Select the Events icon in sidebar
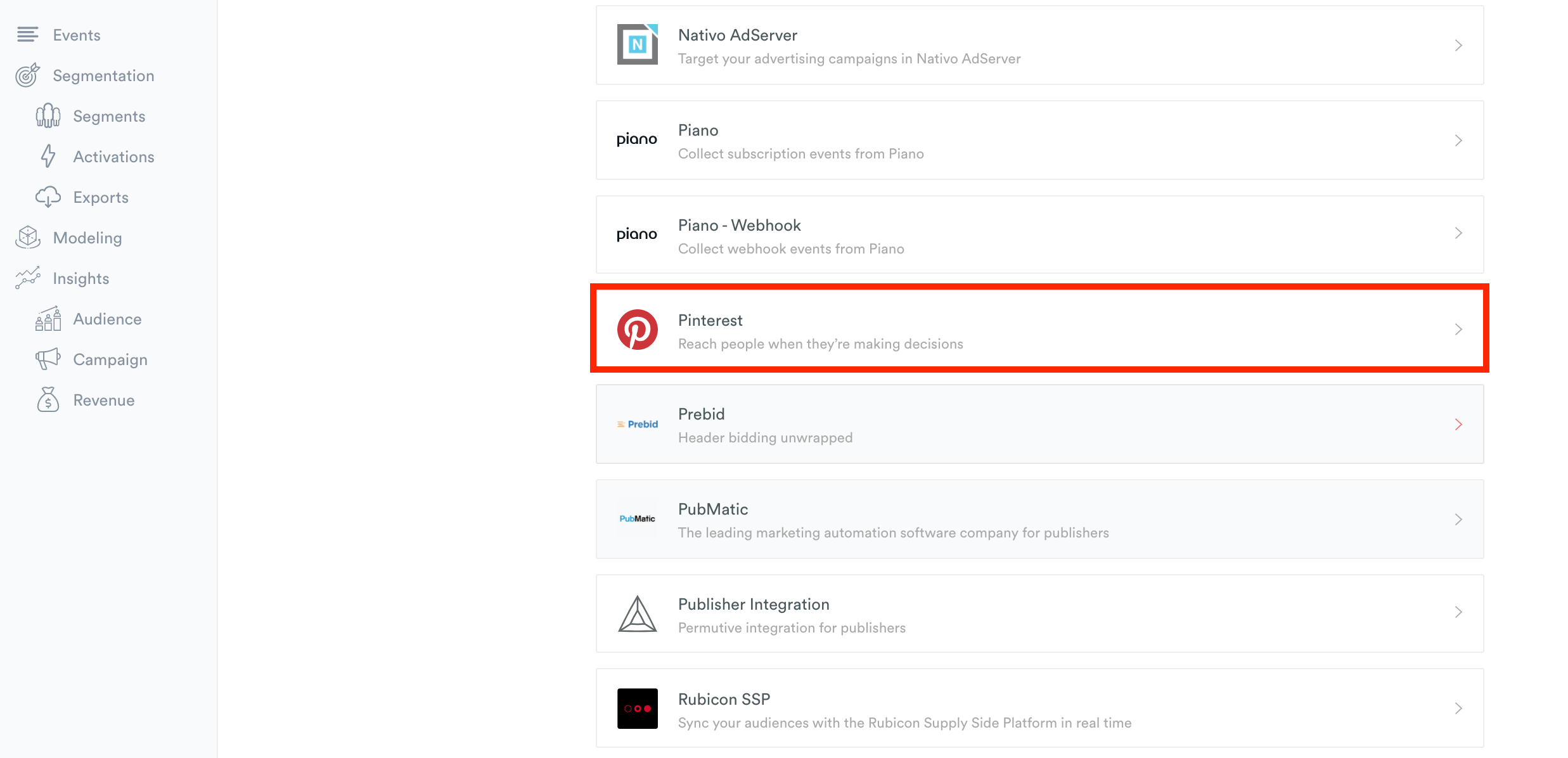 28,35
